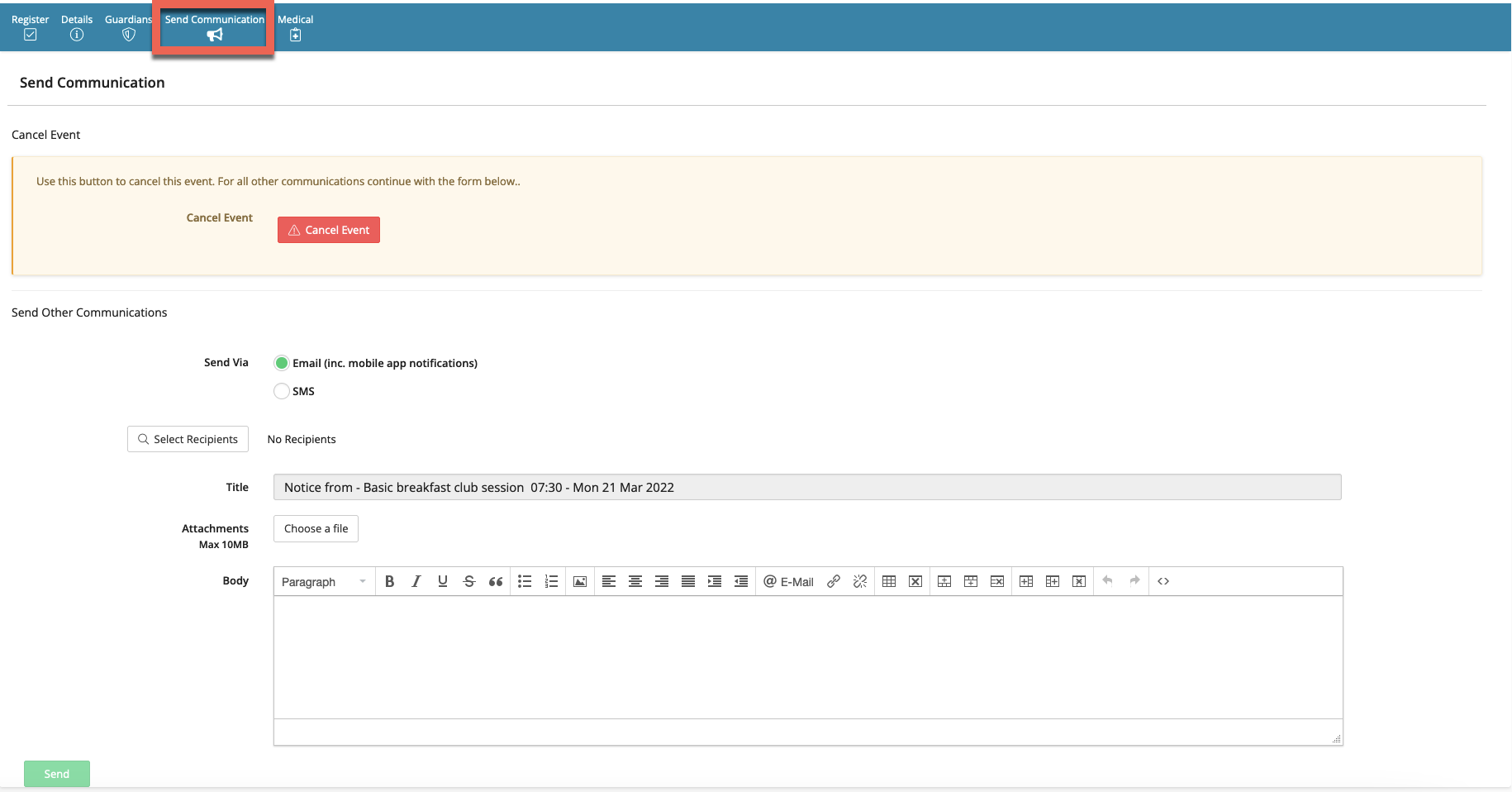This screenshot has height=792, width=1512.
Task: Click Choose a file for attachments
Action: tap(316, 529)
